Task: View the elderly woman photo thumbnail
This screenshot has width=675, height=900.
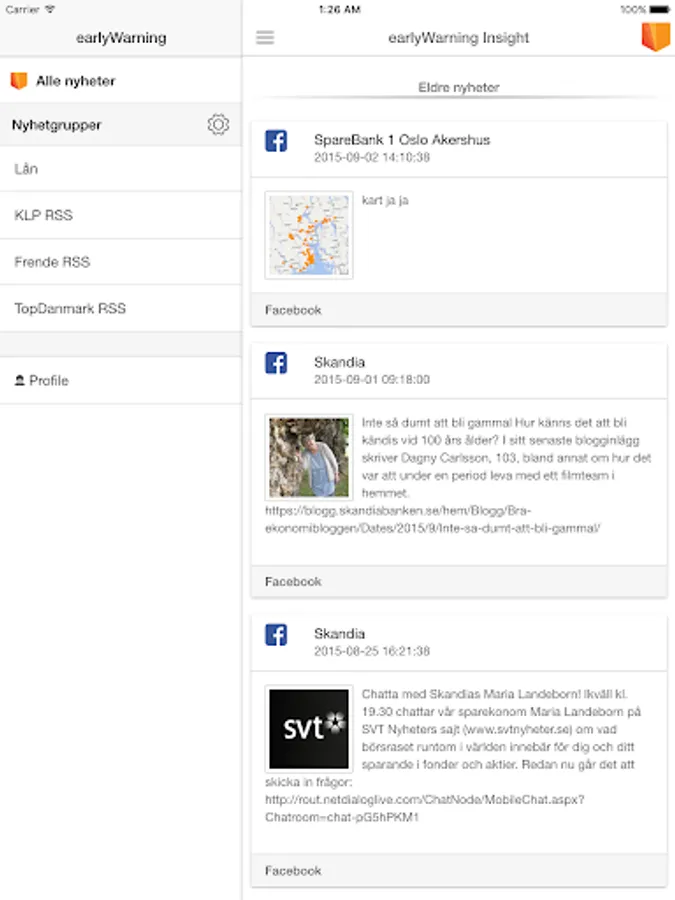Action: pos(309,457)
